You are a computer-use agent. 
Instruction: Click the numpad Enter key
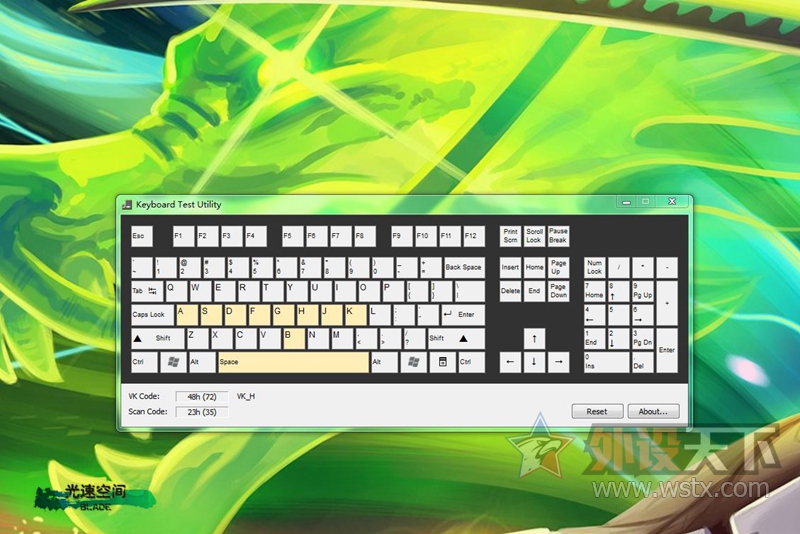click(667, 350)
